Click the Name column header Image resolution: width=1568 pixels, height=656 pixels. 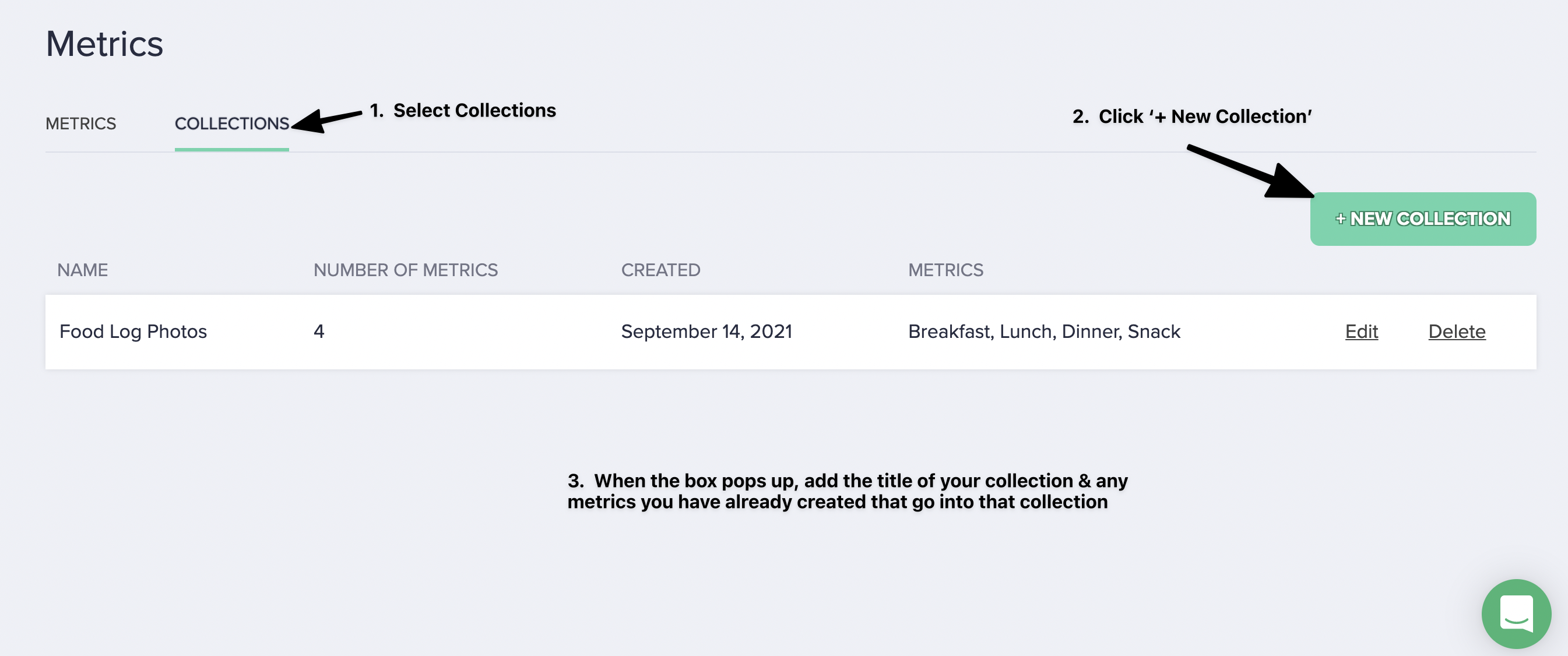pos(83,270)
